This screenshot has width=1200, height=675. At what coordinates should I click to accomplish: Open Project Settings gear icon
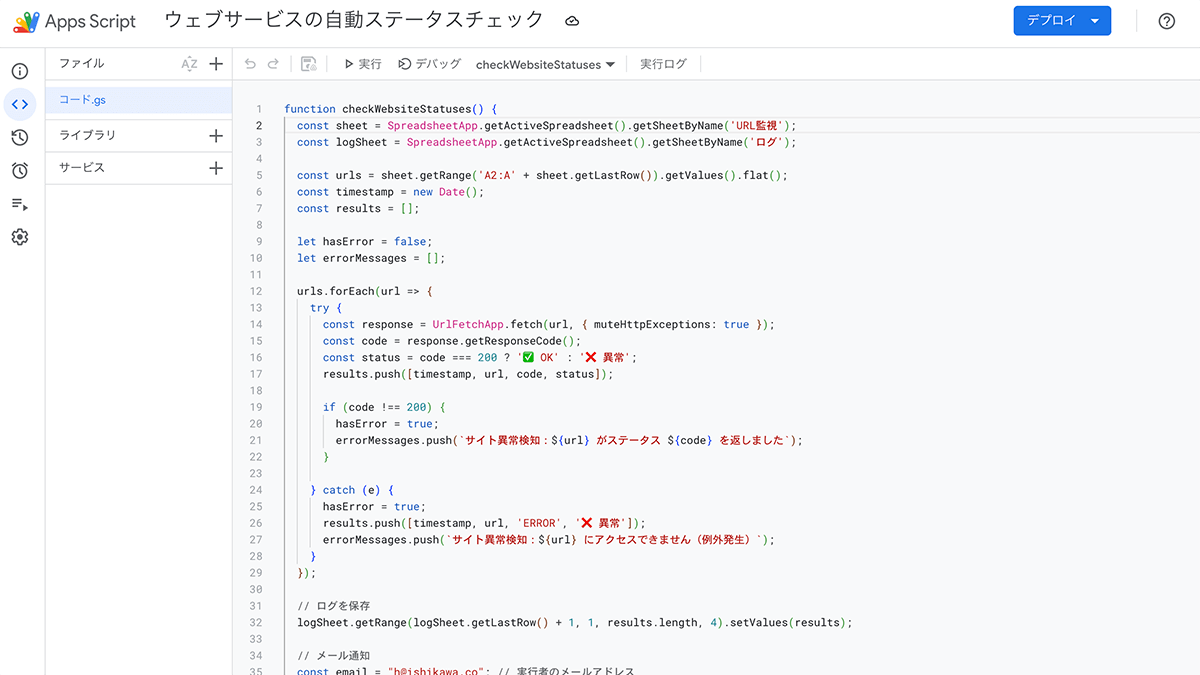click(x=20, y=237)
